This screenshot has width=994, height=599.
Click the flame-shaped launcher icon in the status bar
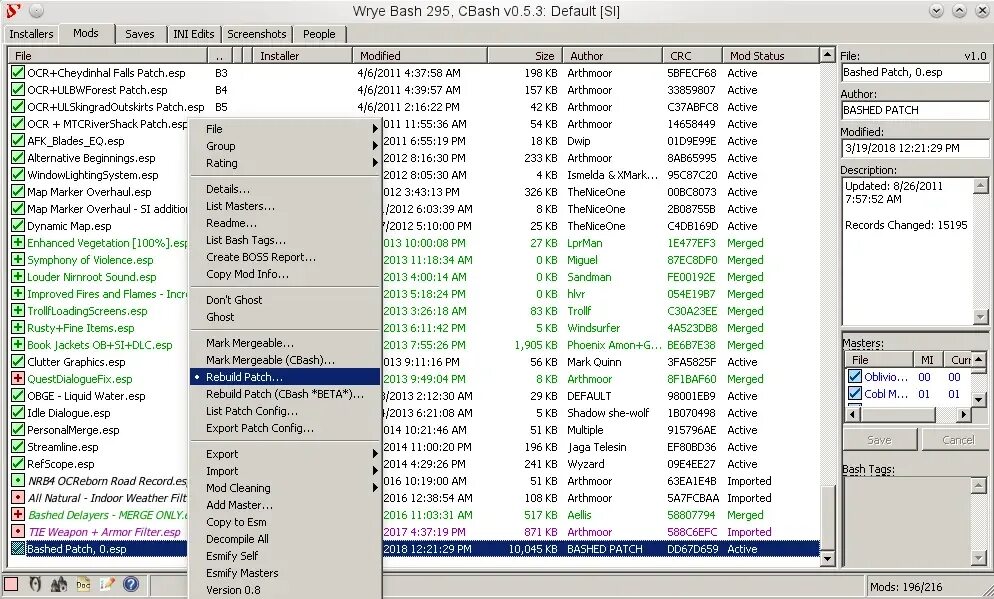pos(59,584)
